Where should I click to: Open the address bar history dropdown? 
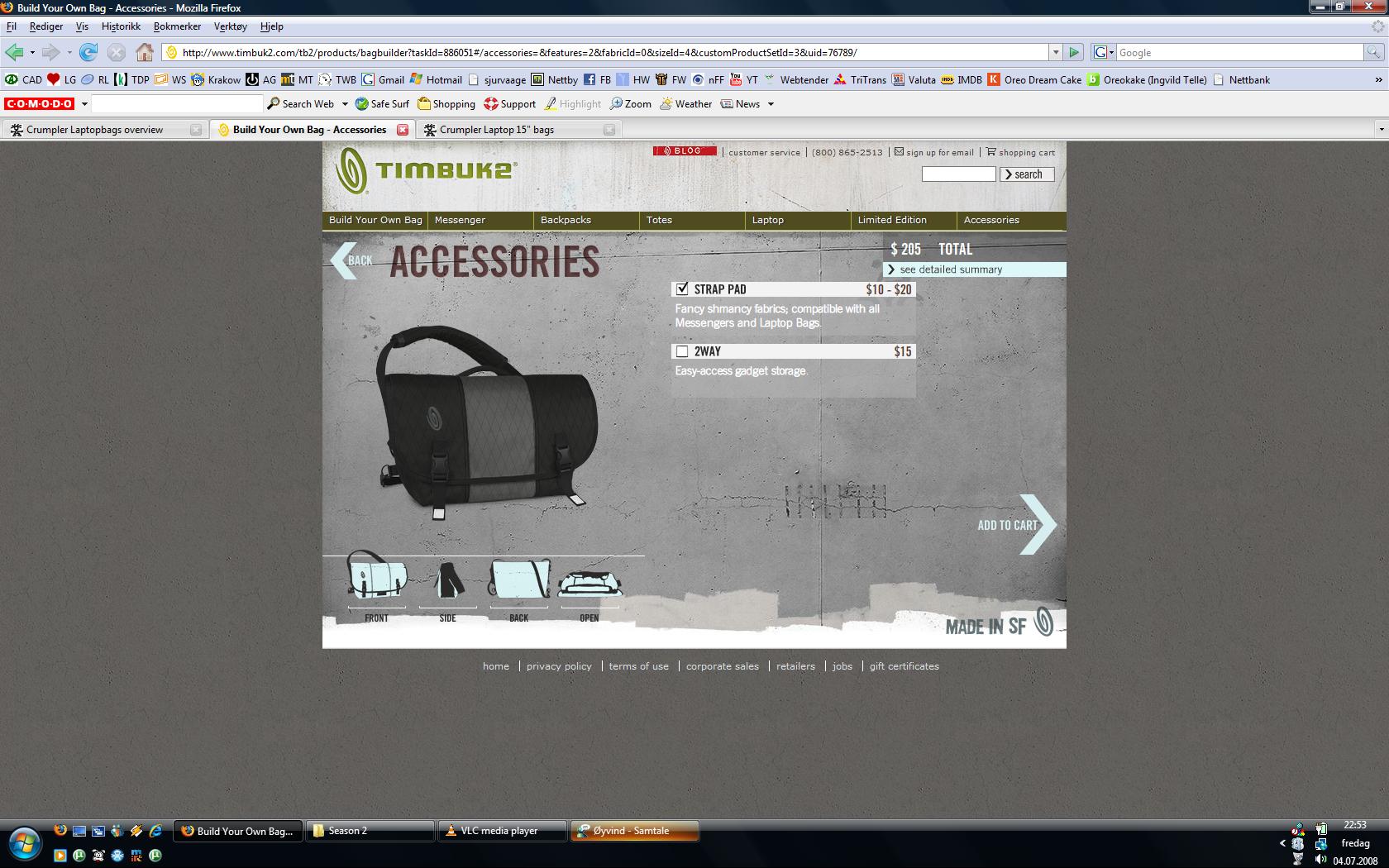click(1056, 52)
